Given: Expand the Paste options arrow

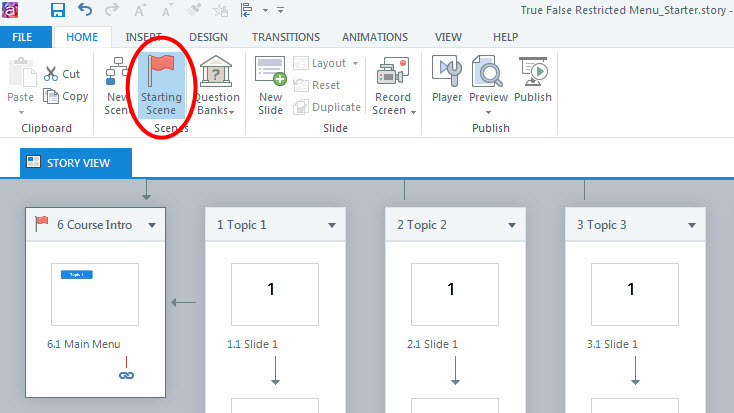Looking at the screenshot, I should coord(21,112).
